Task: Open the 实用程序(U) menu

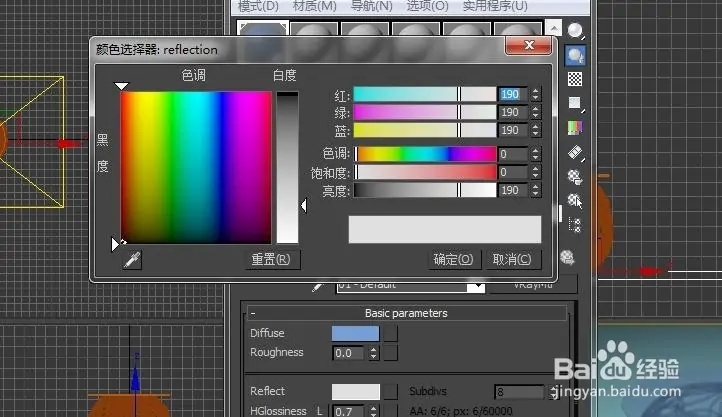Action: tap(495, 6)
